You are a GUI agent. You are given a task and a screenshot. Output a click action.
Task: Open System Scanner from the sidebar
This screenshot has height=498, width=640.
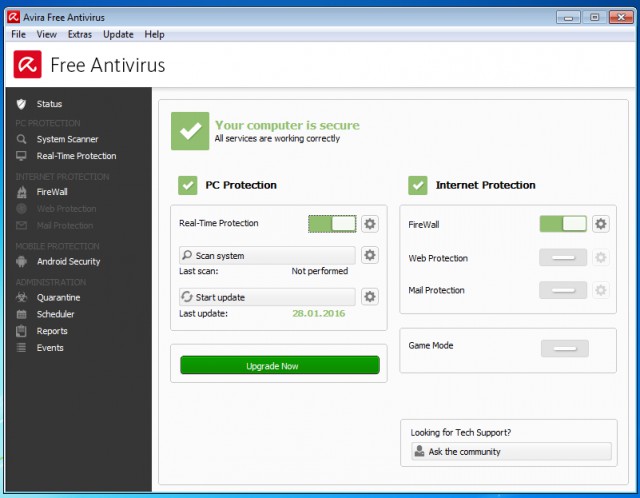(x=67, y=139)
